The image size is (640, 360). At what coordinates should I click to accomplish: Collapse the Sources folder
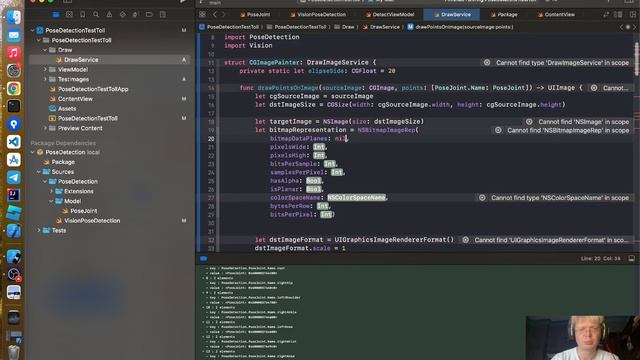pyautogui.click(x=39, y=172)
